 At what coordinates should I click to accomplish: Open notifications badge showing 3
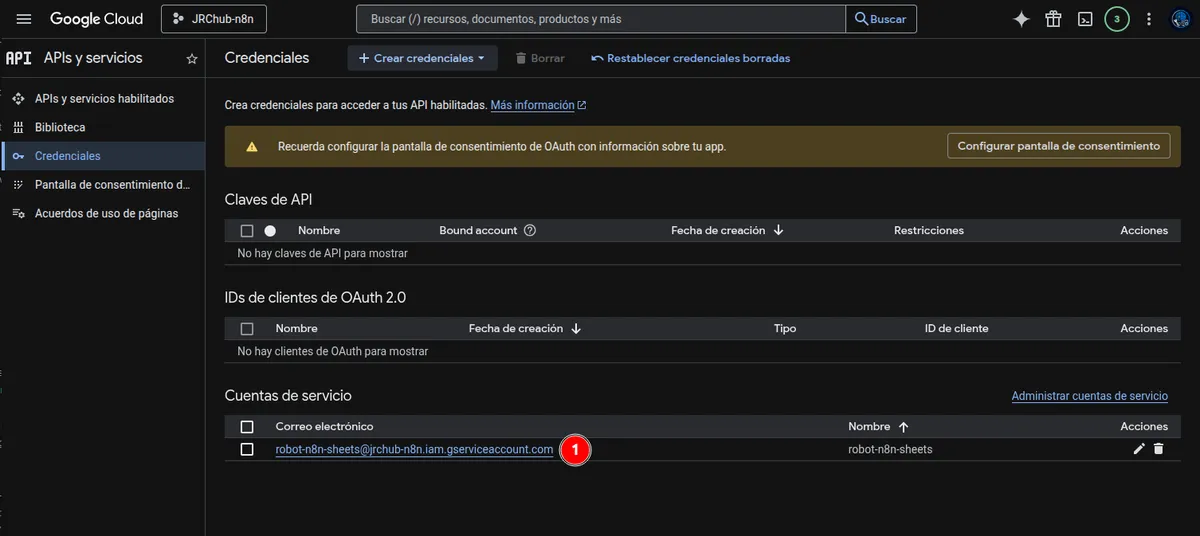pos(1117,19)
